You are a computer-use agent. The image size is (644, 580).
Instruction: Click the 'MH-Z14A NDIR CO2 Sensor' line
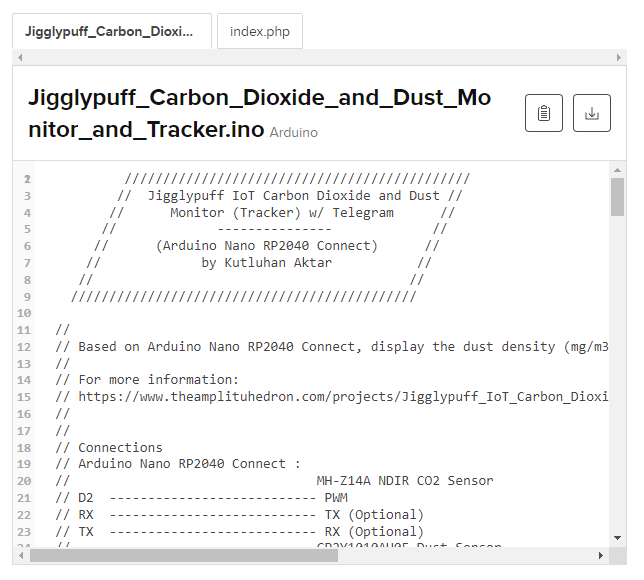[x=404, y=480]
